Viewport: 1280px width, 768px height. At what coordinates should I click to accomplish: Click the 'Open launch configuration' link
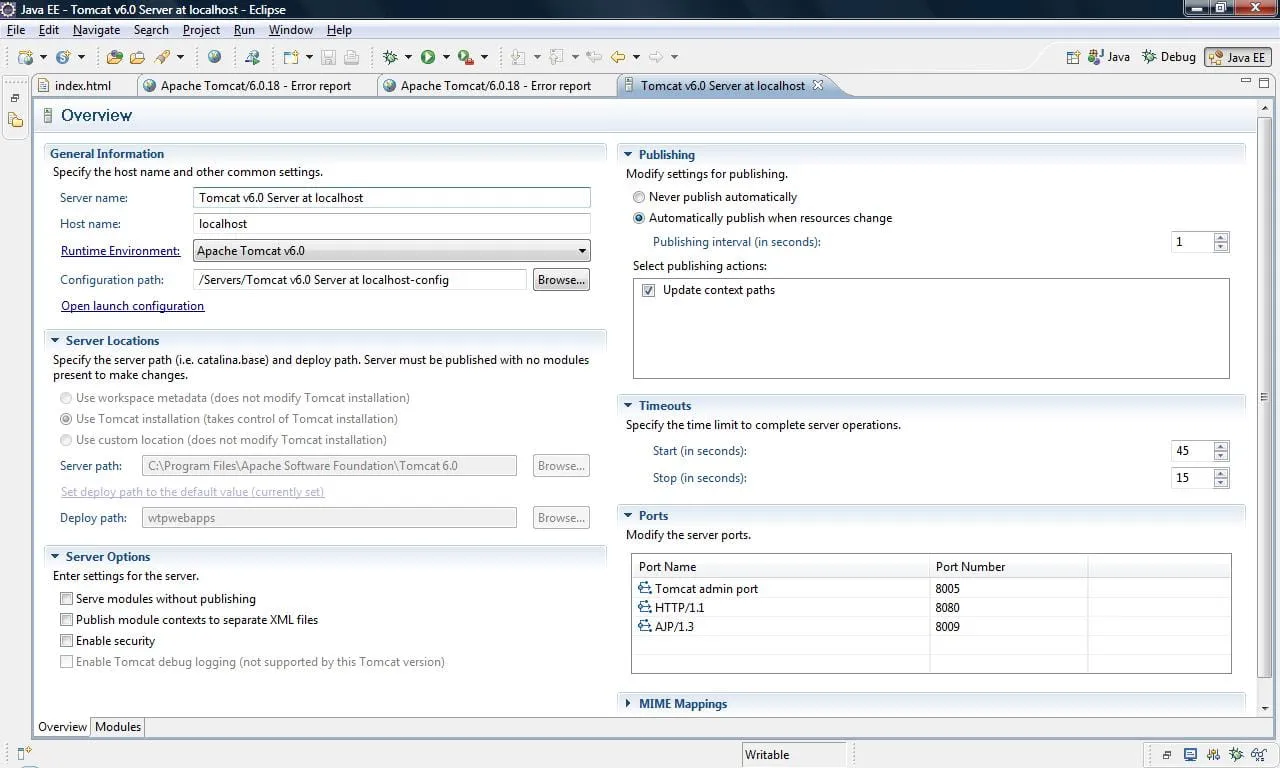click(x=132, y=306)
